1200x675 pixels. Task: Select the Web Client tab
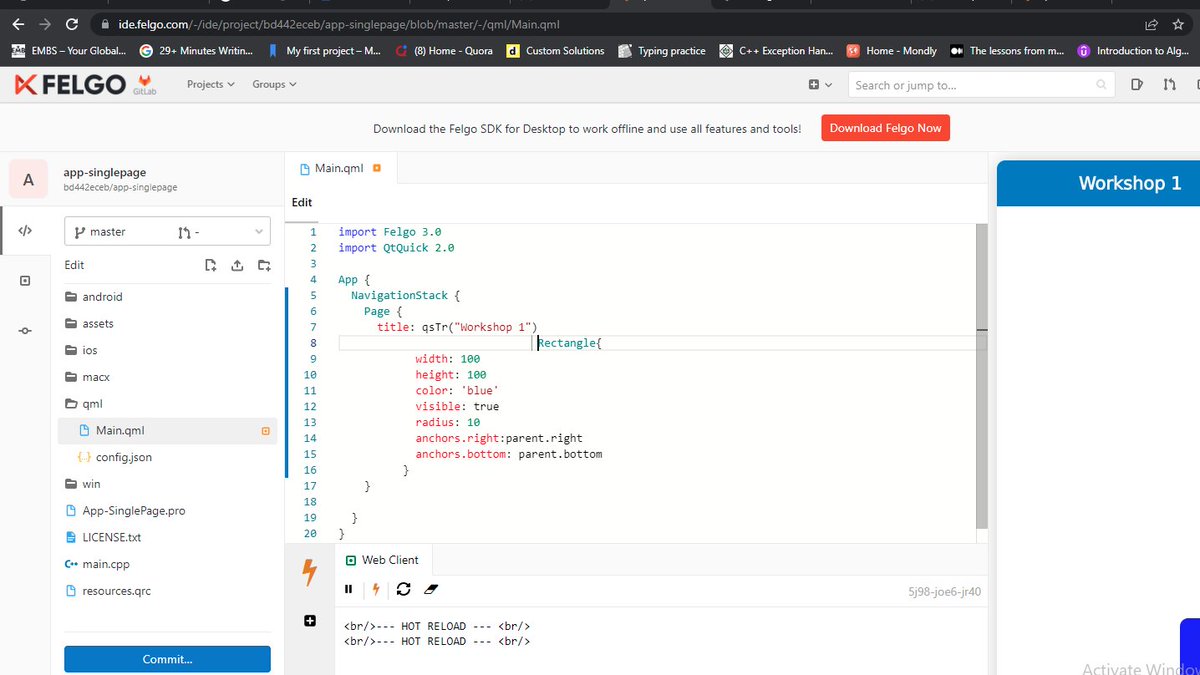pyautogui.click(x=382, y=560)
